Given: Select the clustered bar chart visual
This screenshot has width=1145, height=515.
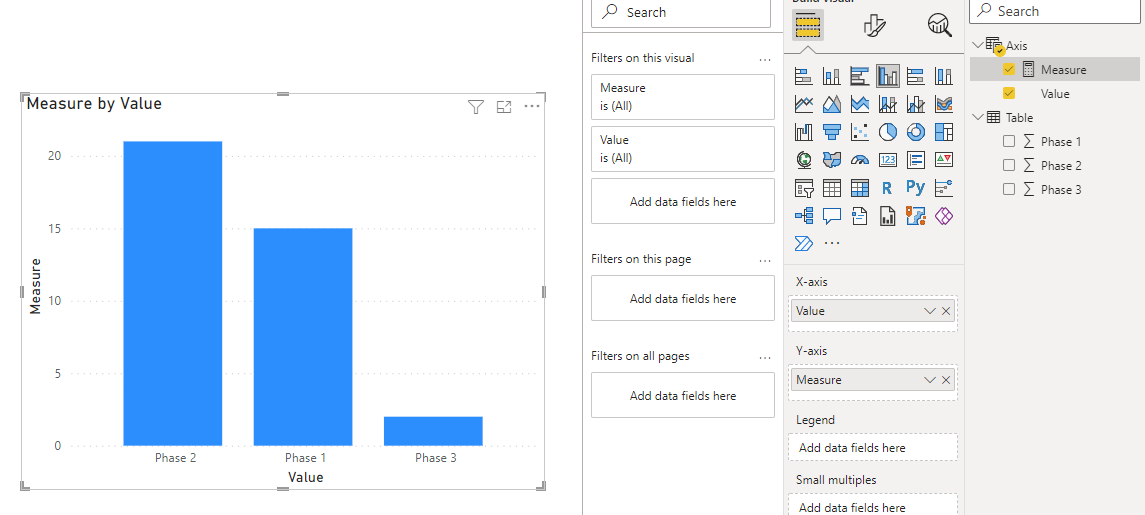Looking at the screenshot, I should click(x=859, y=76).
